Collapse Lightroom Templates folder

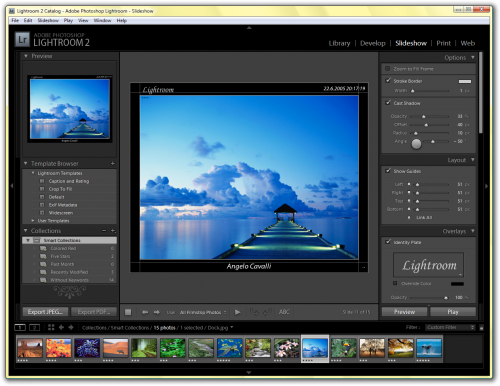pos(33,173)
